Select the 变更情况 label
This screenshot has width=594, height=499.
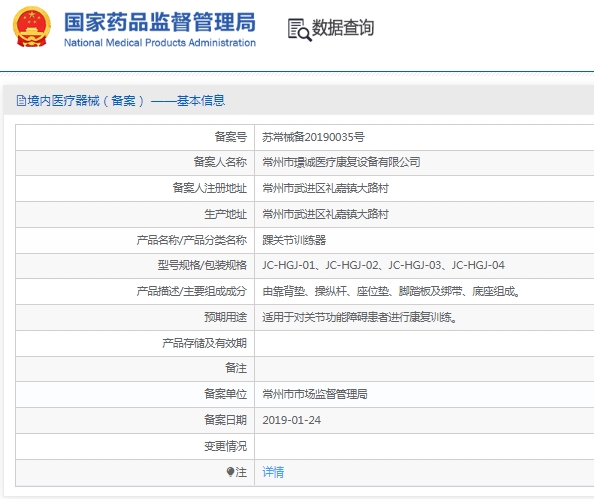pyautogui.click(x=225, y=446)
